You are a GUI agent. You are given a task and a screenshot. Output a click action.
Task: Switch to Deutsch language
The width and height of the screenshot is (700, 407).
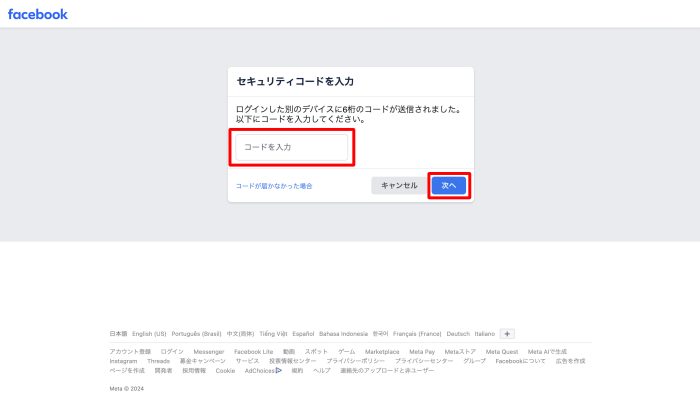[458, 333]
